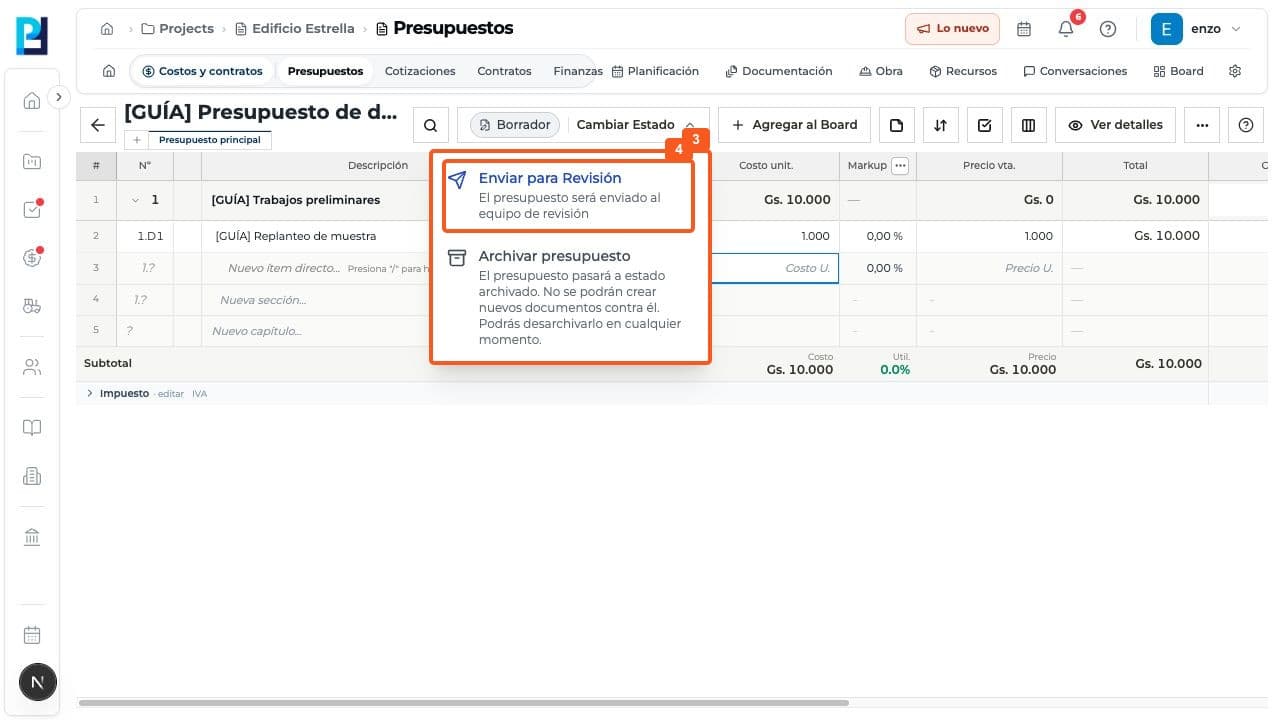Screen dimensions: 1280x720
Task: Click the notifications bell icon
Action: pyautogui.click(x=1066, y=29)
